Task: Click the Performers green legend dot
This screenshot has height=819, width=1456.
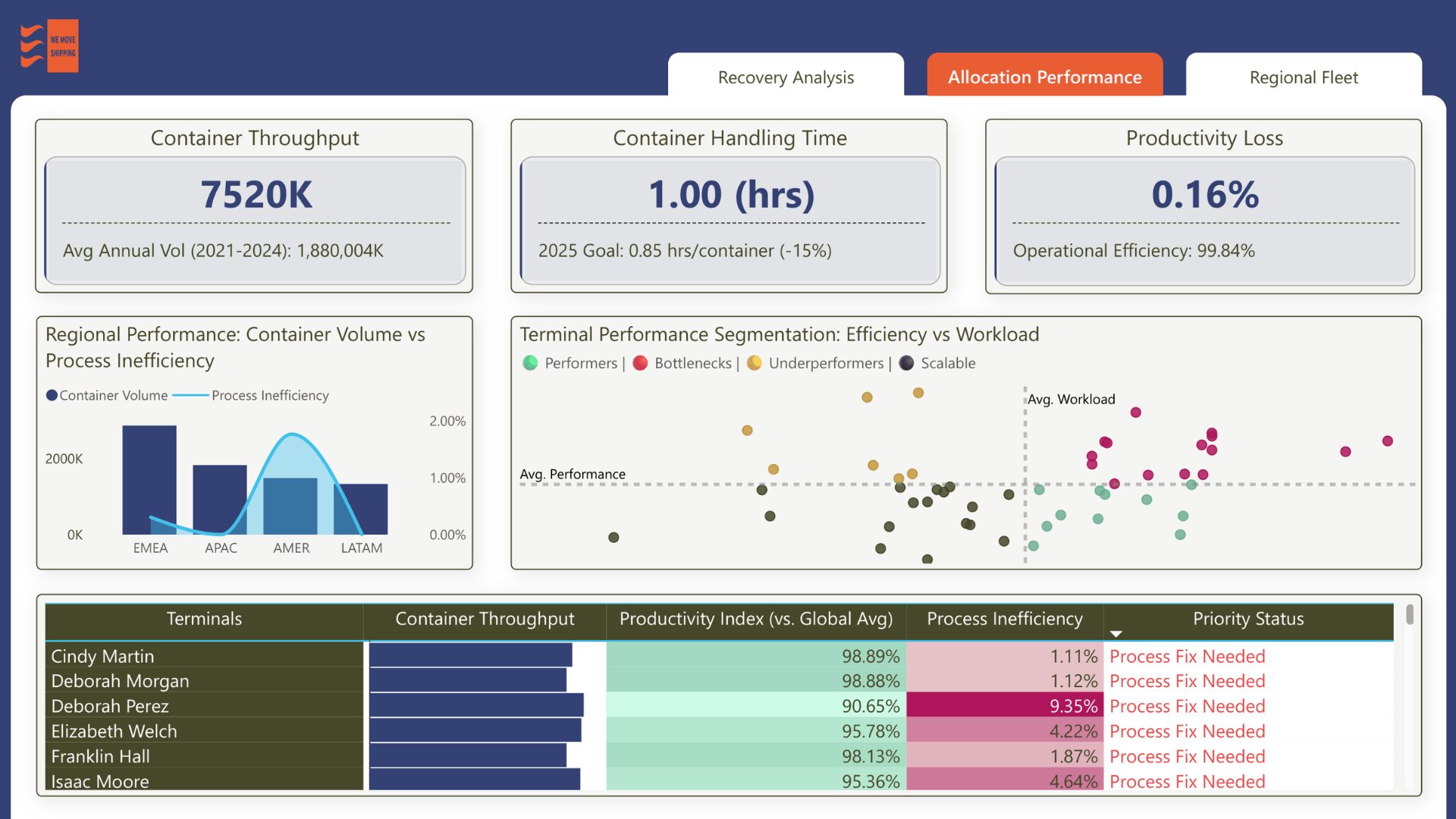Action: click(530, 363)
